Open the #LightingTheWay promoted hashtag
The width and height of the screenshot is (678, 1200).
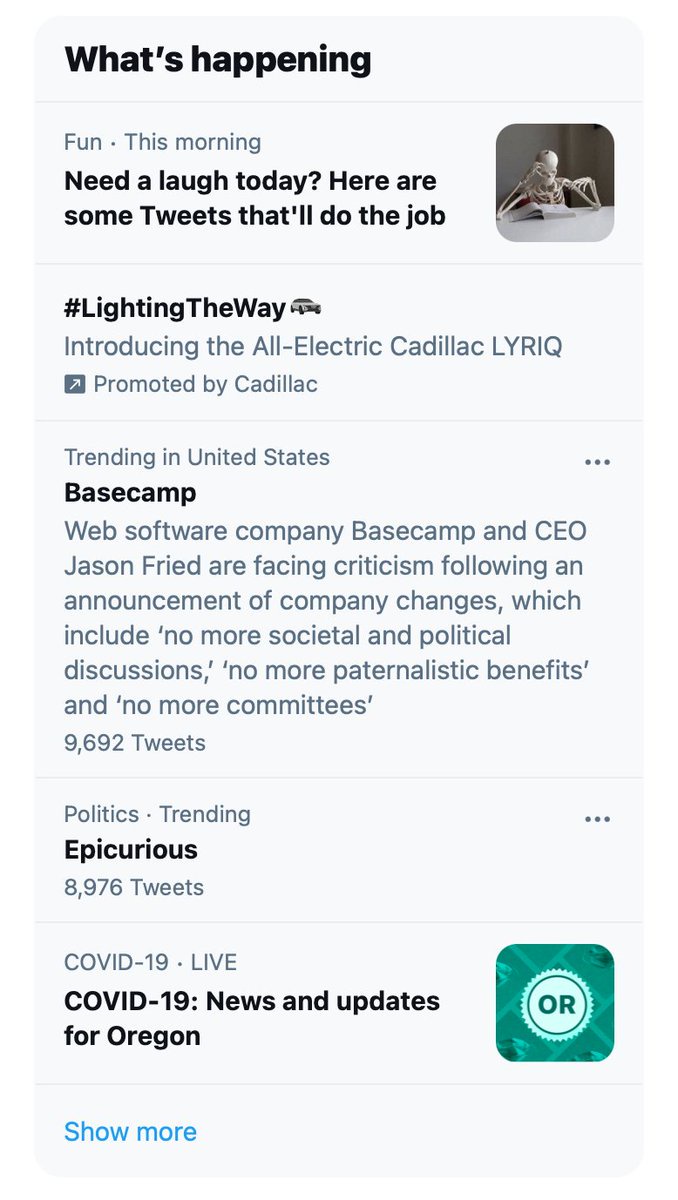pos(175,308)
